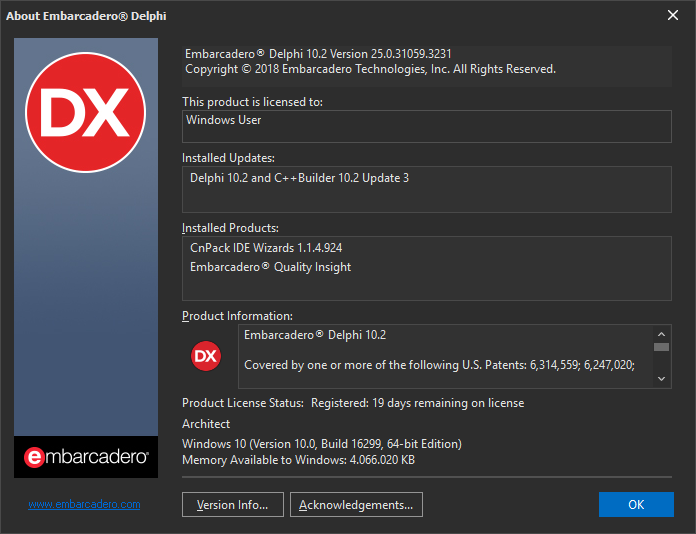This screenshot has width=696, height=534.
Task: Click the Product Information scrollbar thumb
Action: [x=661, y=347]
